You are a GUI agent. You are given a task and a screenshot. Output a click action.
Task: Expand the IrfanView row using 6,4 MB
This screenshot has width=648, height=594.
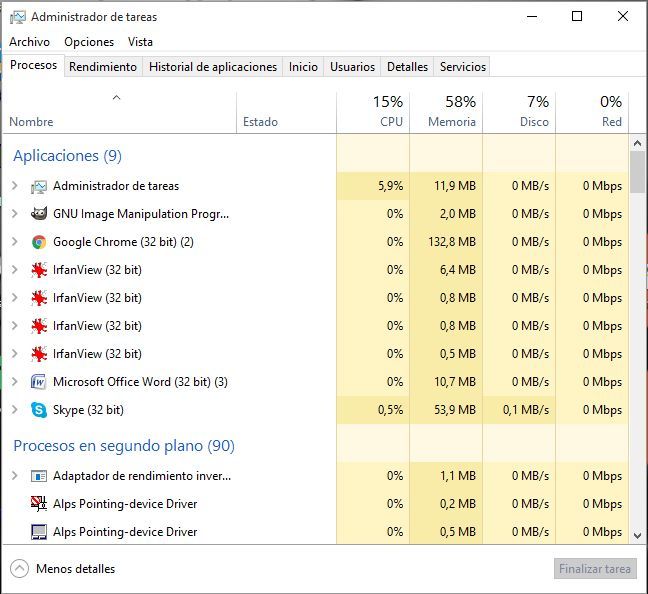[x=14, y=270]
